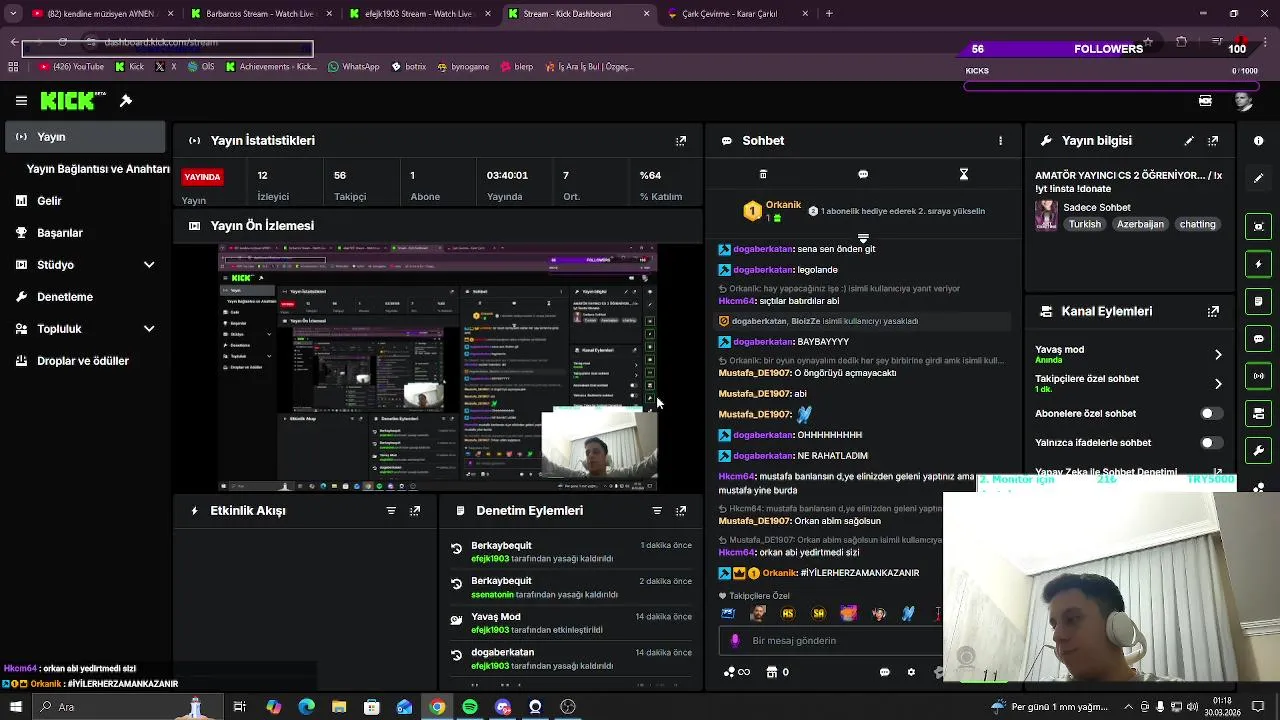
Task: Click the stream preview thumbnail
Action: click(x=438, y=367)
